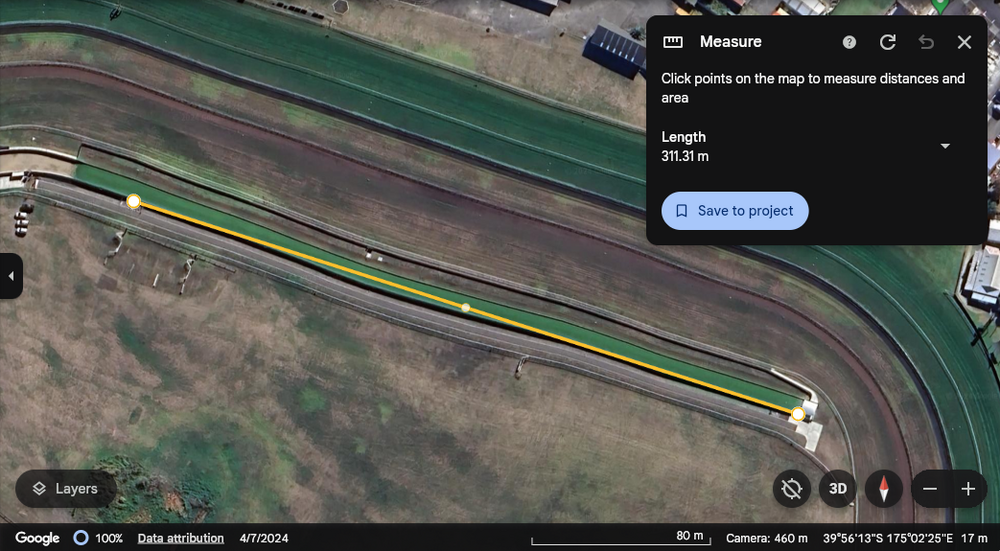Screen dimensions: 1000x551
Task: Restart the measurement with the refresh icon
Action: click(887, 42)
